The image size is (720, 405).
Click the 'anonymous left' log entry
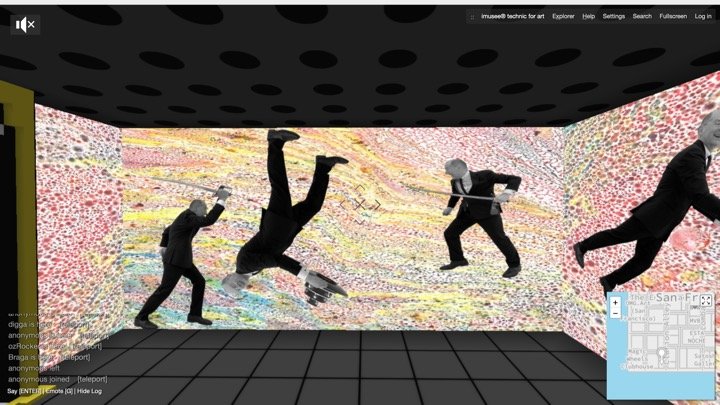(x=34, y=368)
